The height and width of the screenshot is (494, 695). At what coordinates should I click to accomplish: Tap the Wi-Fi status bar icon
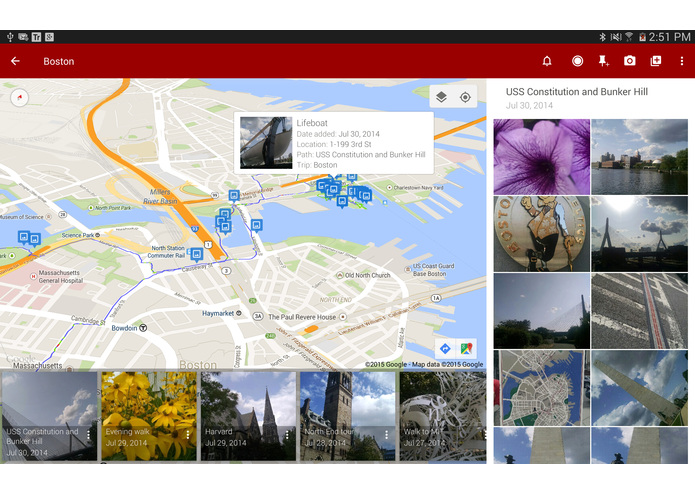click(629, 37)
